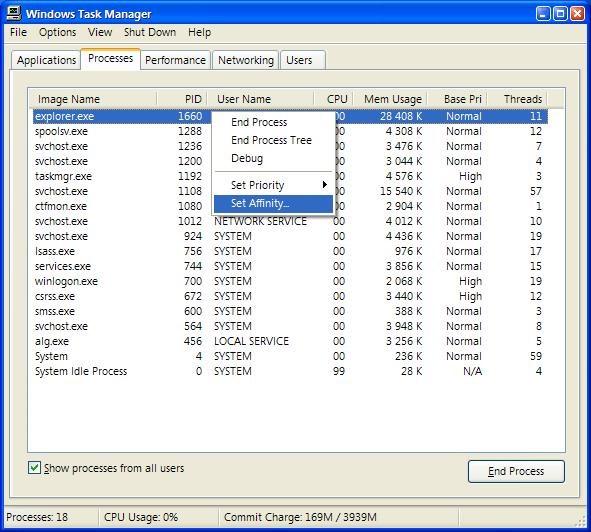Select the explorer.exe process row
This screenshot has width=591, height=532.
290,116
